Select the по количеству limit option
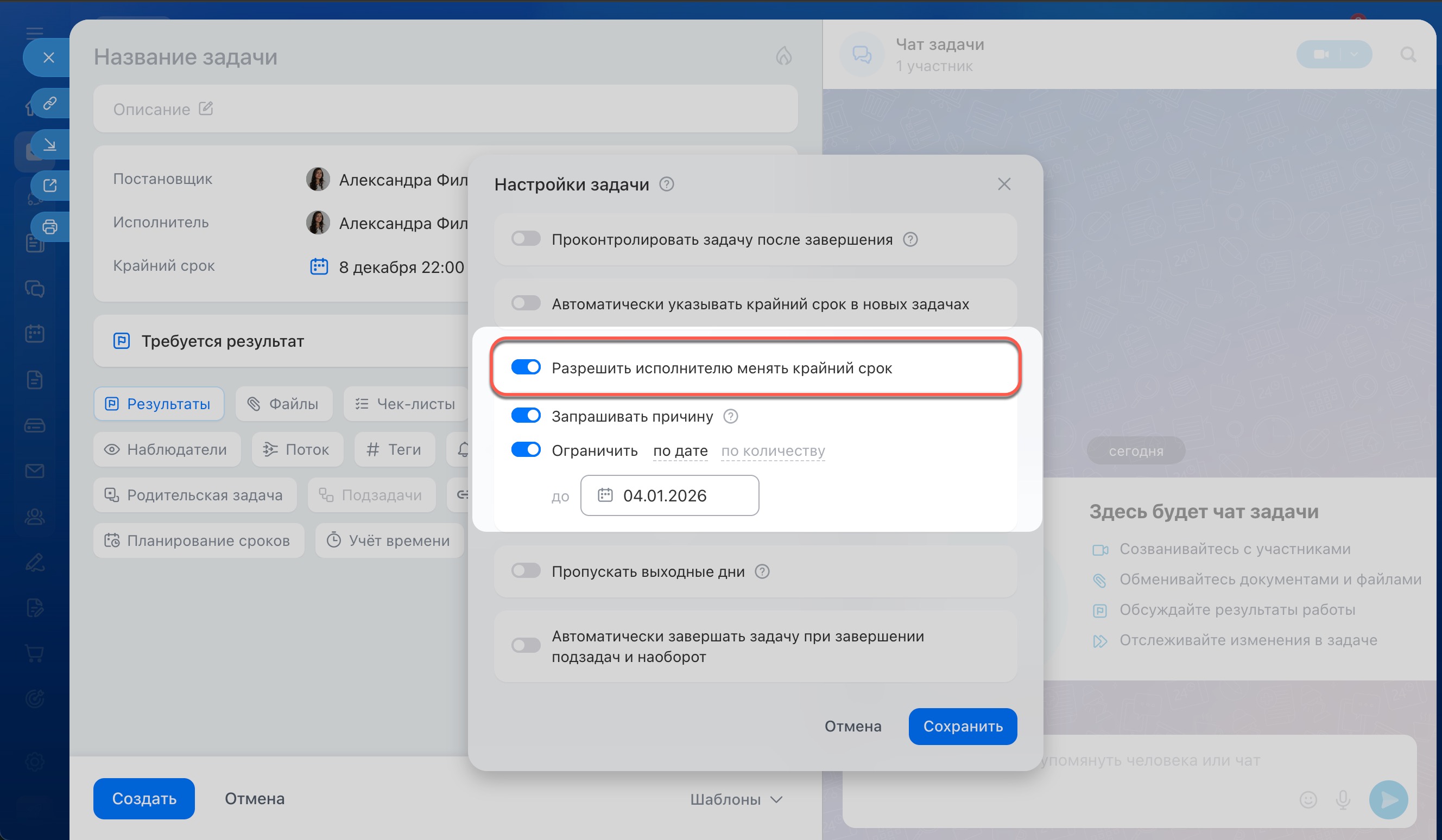 [773, 450]
